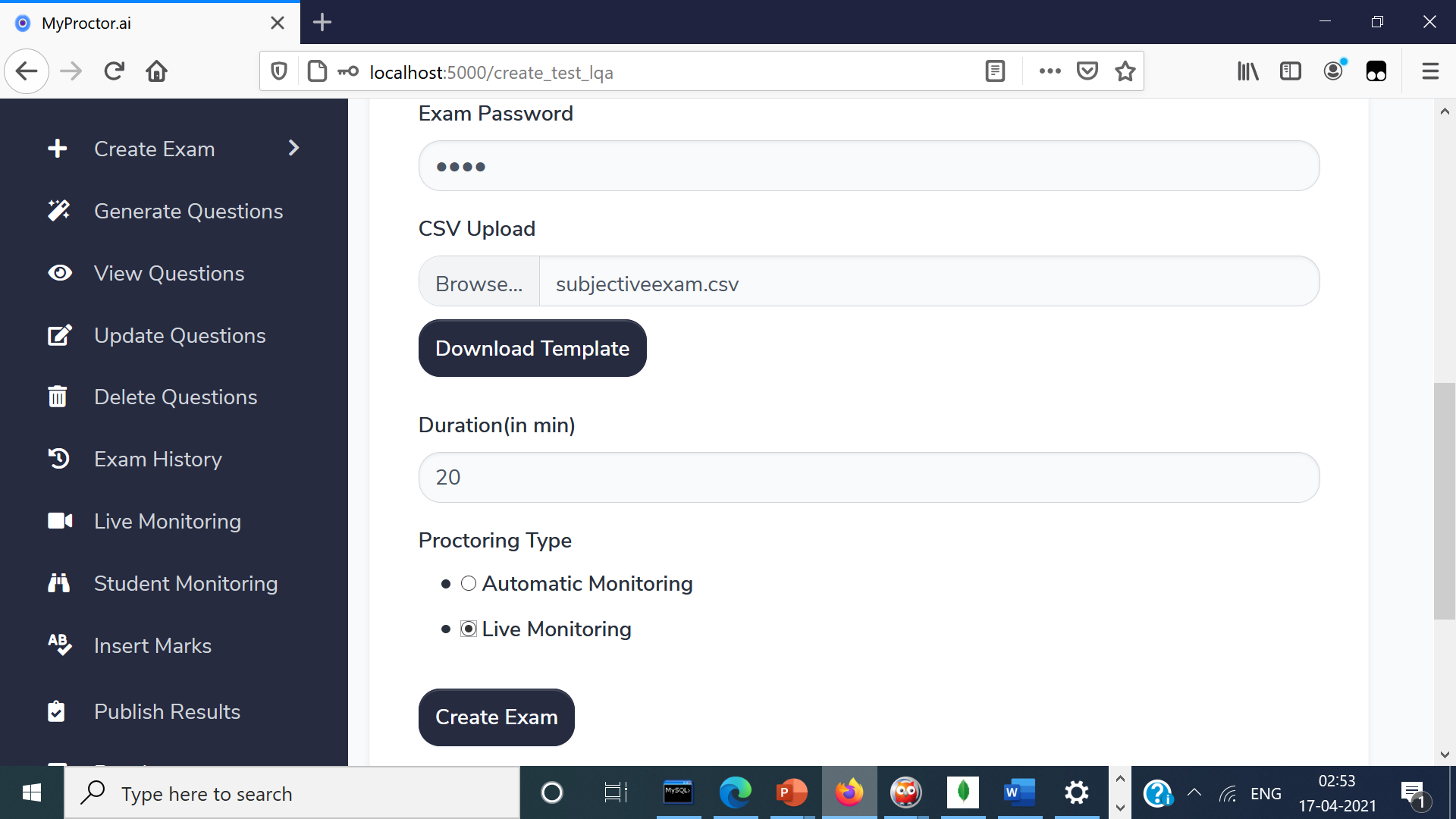1456x819 pixels.
Task: Enable Live Monitoring proctoring type
Action: tap(468, 629)
